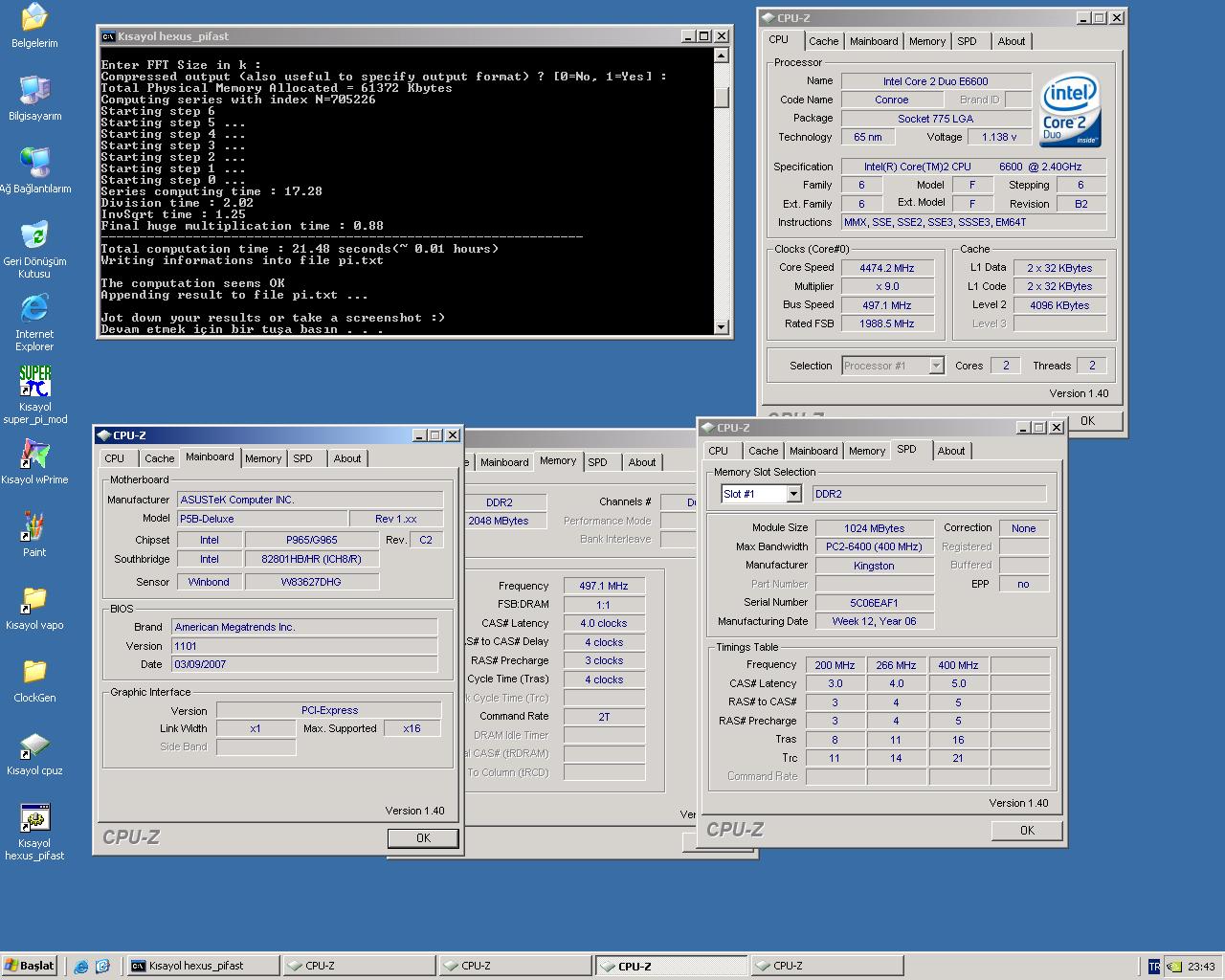This screenshot has height=980, width=1225.
Task: Select Cache tab in CPU window
Action: tap(823, 41)
